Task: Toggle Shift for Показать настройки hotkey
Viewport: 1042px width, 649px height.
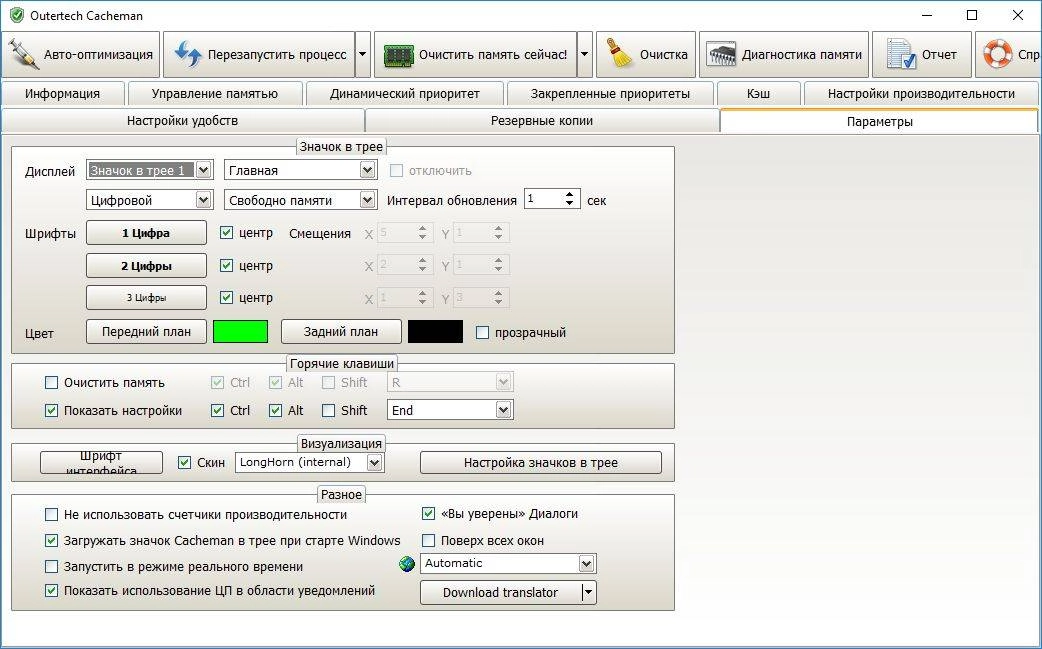Action: (x=328, y=410)
